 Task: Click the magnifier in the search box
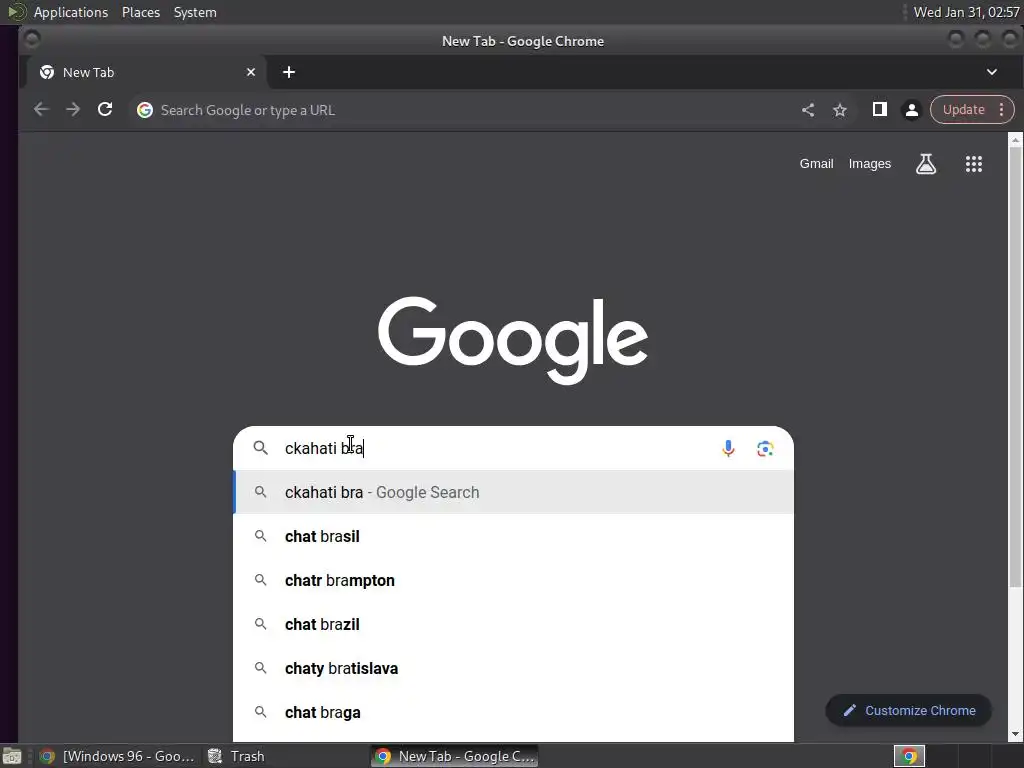tap(261, 448)
